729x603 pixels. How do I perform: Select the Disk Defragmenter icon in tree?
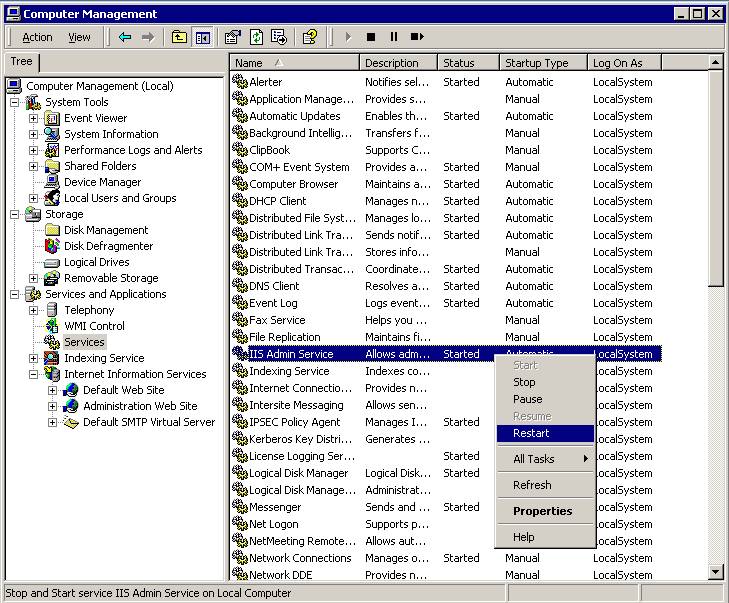52,246
